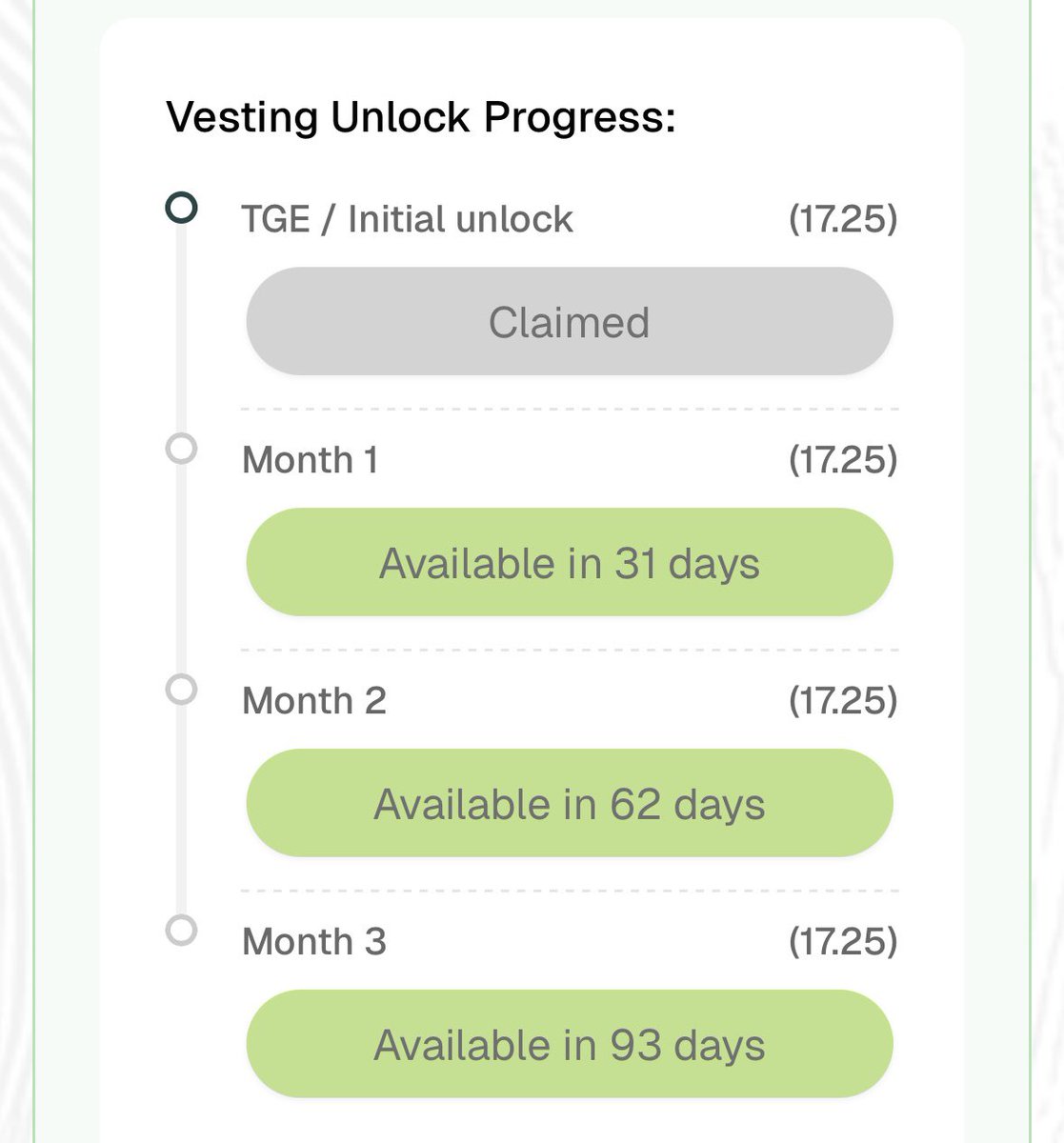Click the Month 2 label
Screen dimensions: 1064x1143
coord(314,701)
